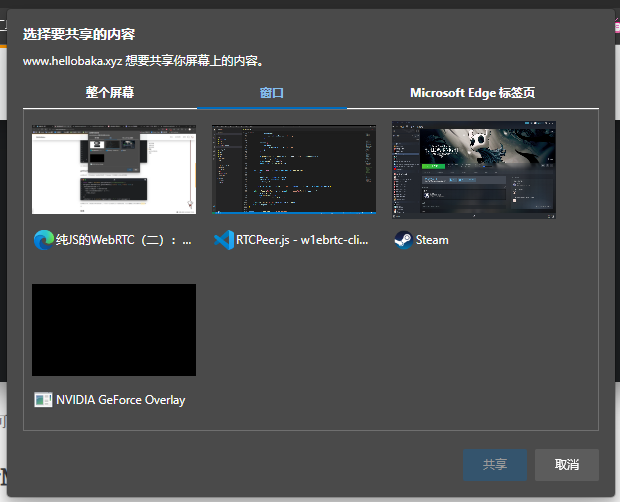The image size is (620, 502).
Task: Switch to the 整个屏幕 tab
Action: pyautogui.click(x=110, y=92)
